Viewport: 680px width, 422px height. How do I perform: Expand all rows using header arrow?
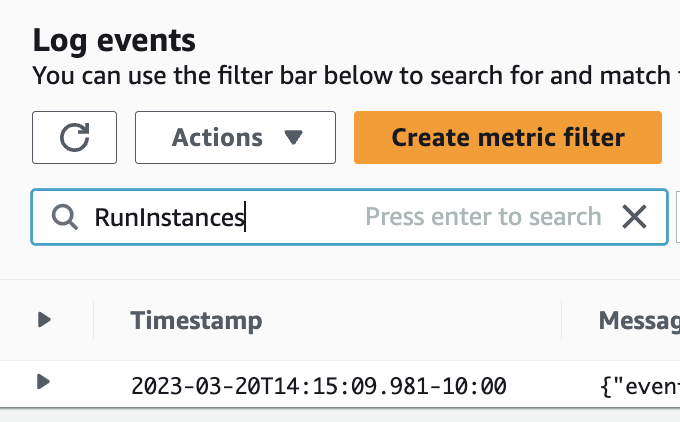coord(44,320)
